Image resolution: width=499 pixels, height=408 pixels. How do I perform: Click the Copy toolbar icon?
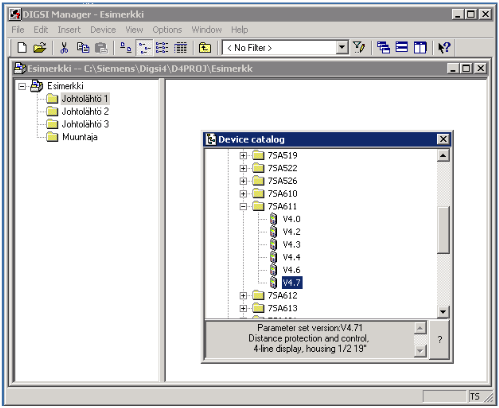pyautogui.click(x=83, y=48)
